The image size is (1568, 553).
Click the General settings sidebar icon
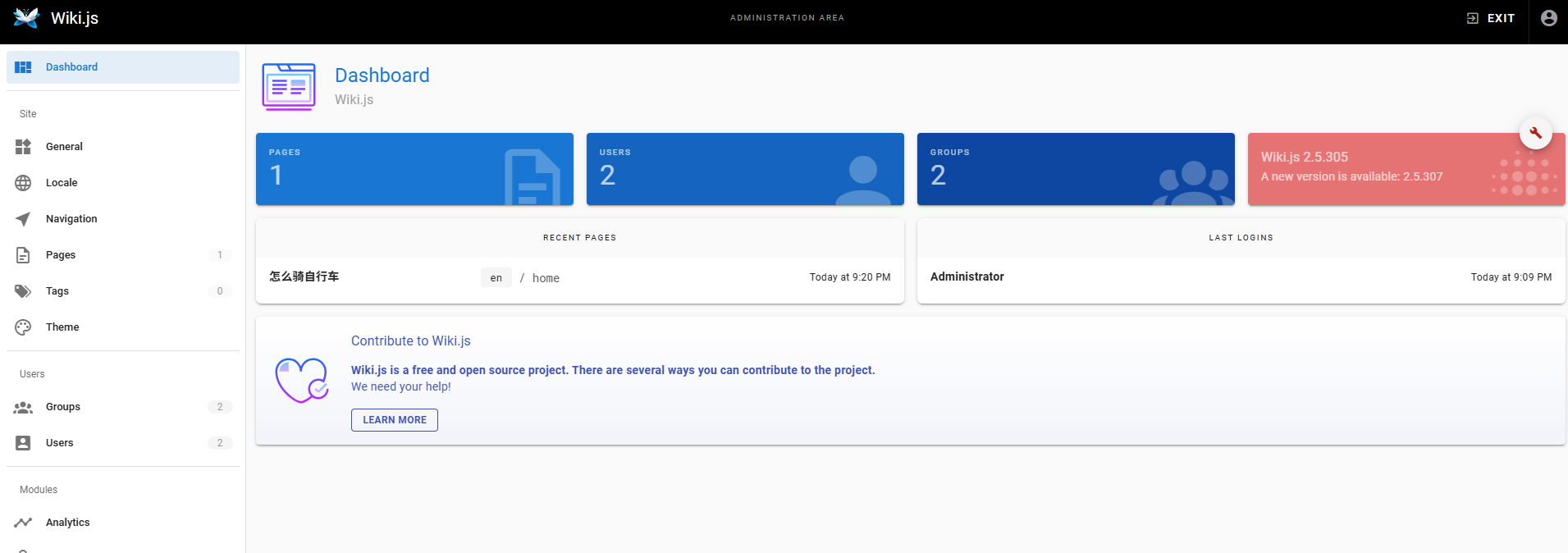[23, 147]
